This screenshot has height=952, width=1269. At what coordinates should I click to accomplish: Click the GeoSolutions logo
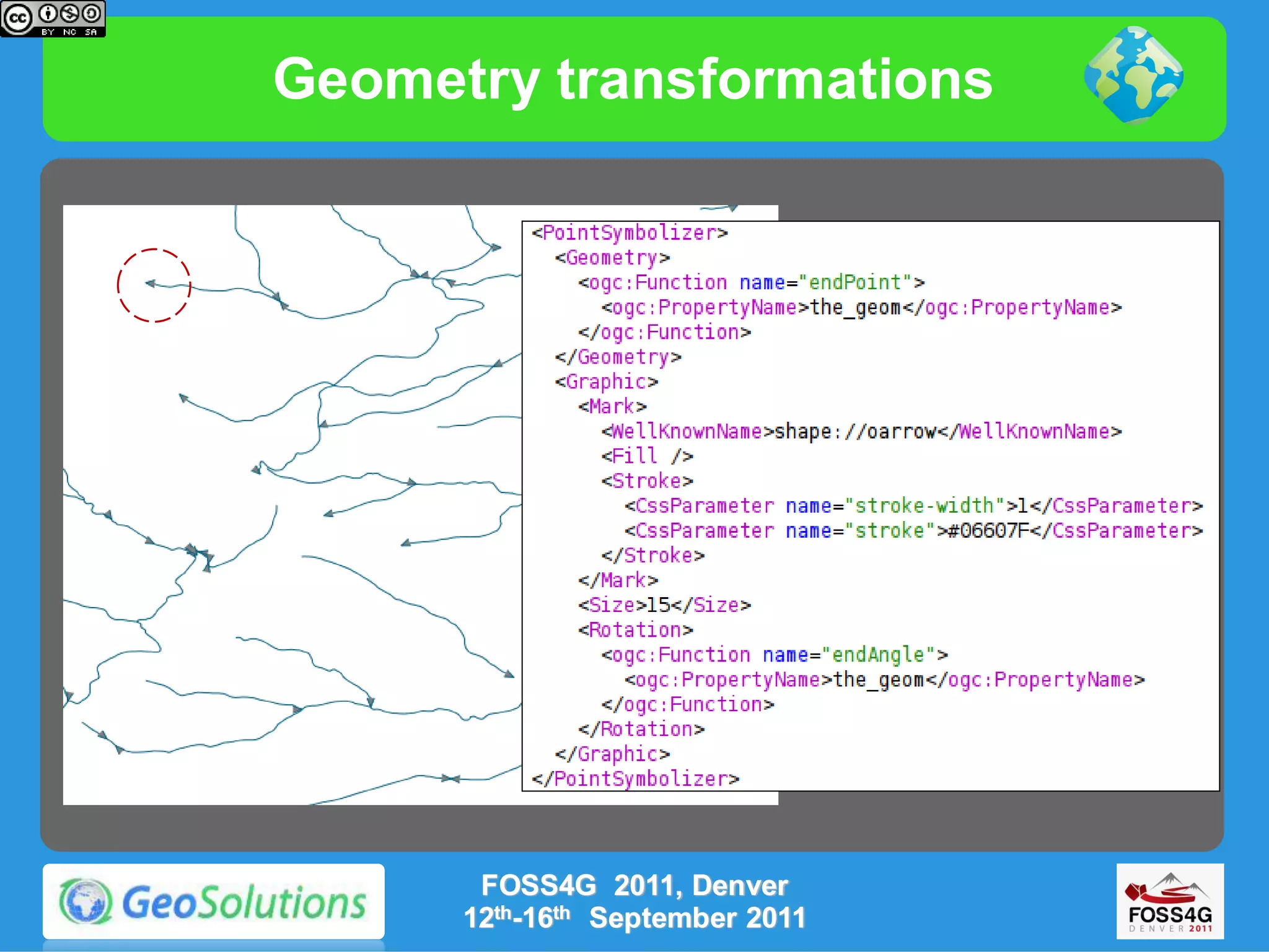(x=213, y=901)
